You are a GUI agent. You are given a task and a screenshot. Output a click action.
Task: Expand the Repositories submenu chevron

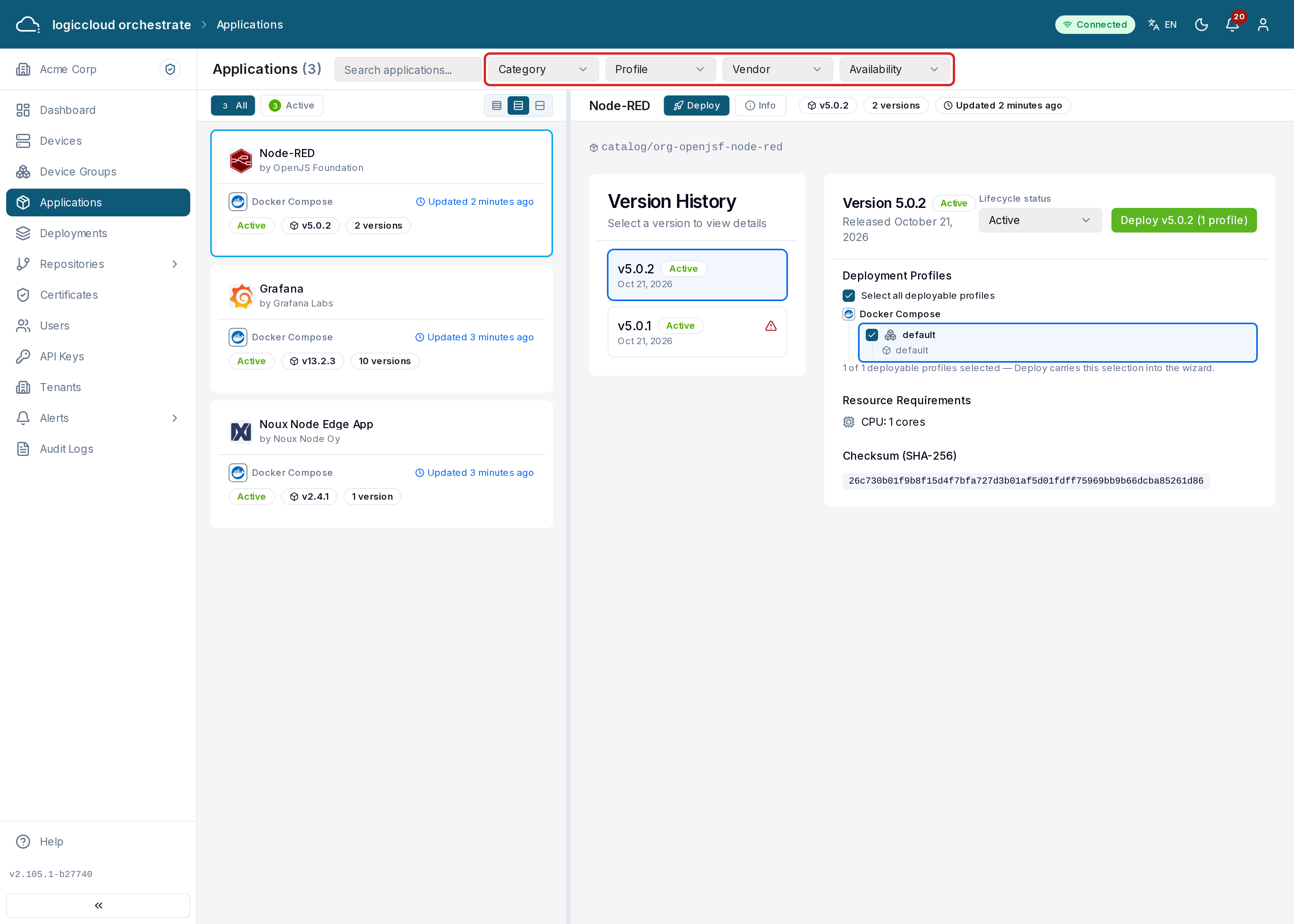tap(175, 264)
